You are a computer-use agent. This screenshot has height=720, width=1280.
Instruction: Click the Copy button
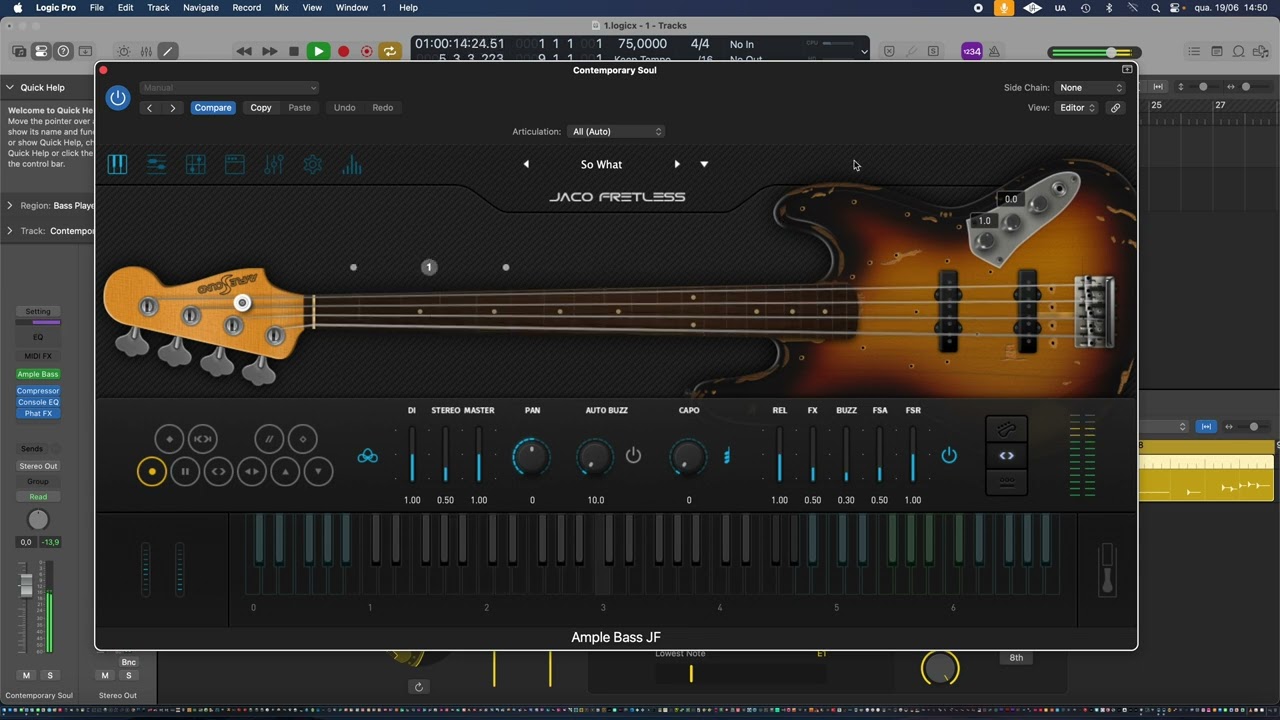pos(261,108)
